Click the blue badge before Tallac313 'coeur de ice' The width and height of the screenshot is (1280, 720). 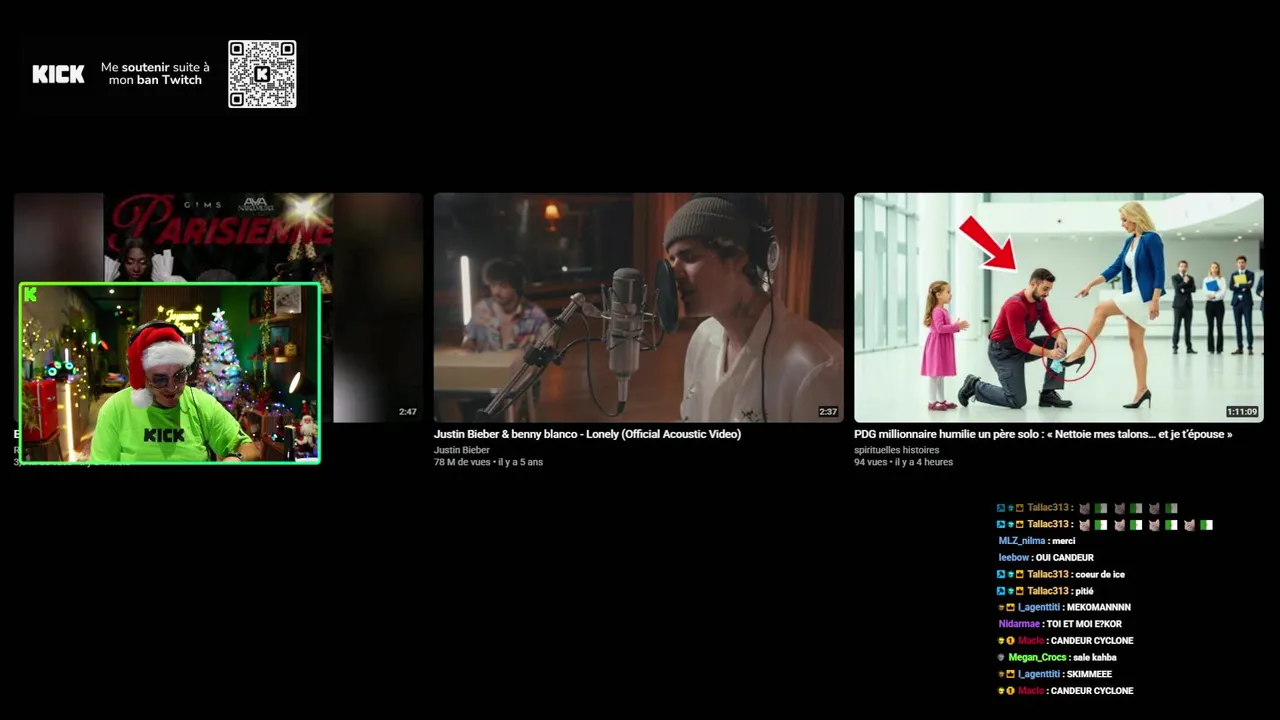click(1001, 574)
